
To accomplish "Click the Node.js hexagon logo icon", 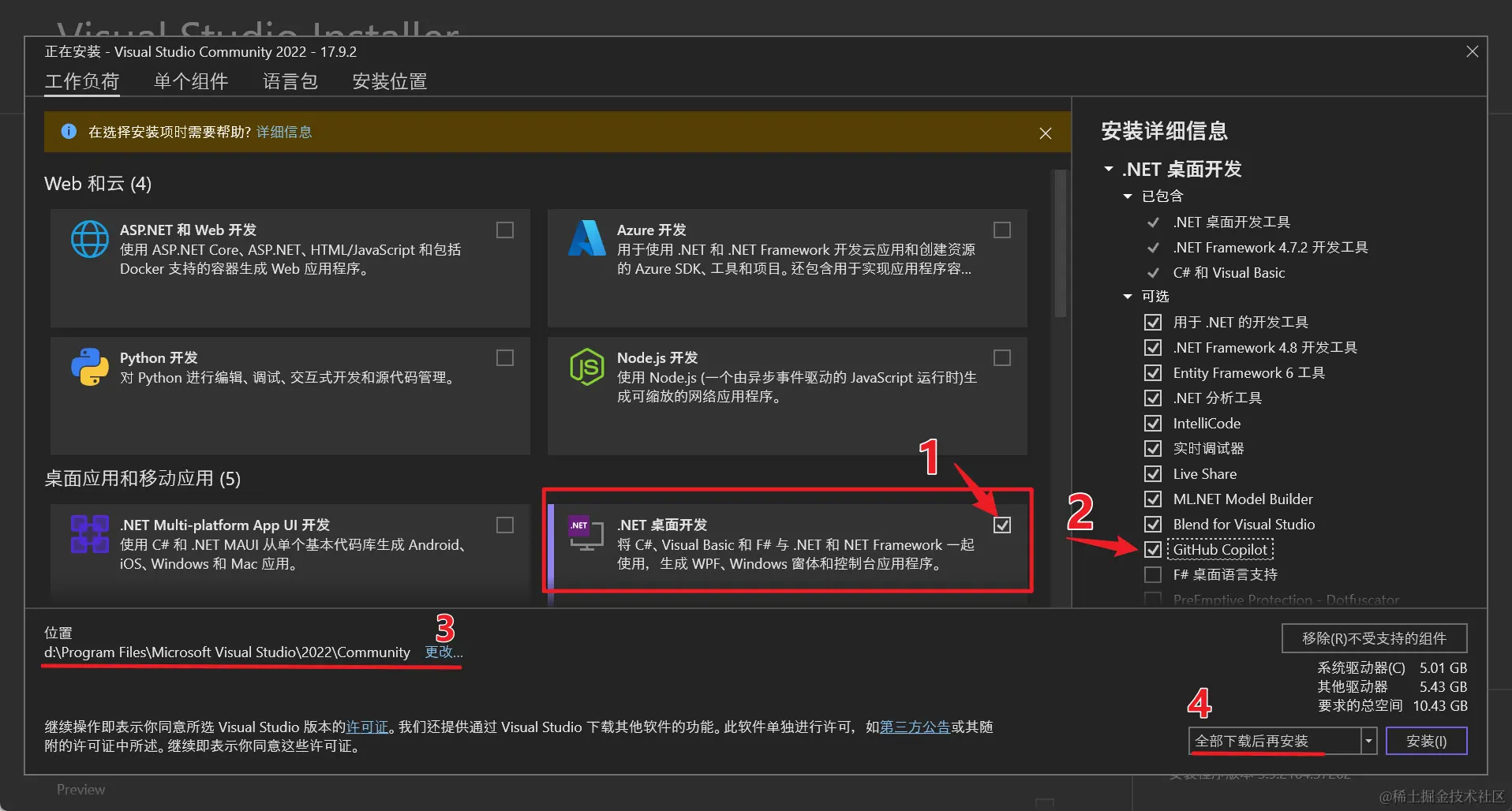I will click(x=586, y=367).
